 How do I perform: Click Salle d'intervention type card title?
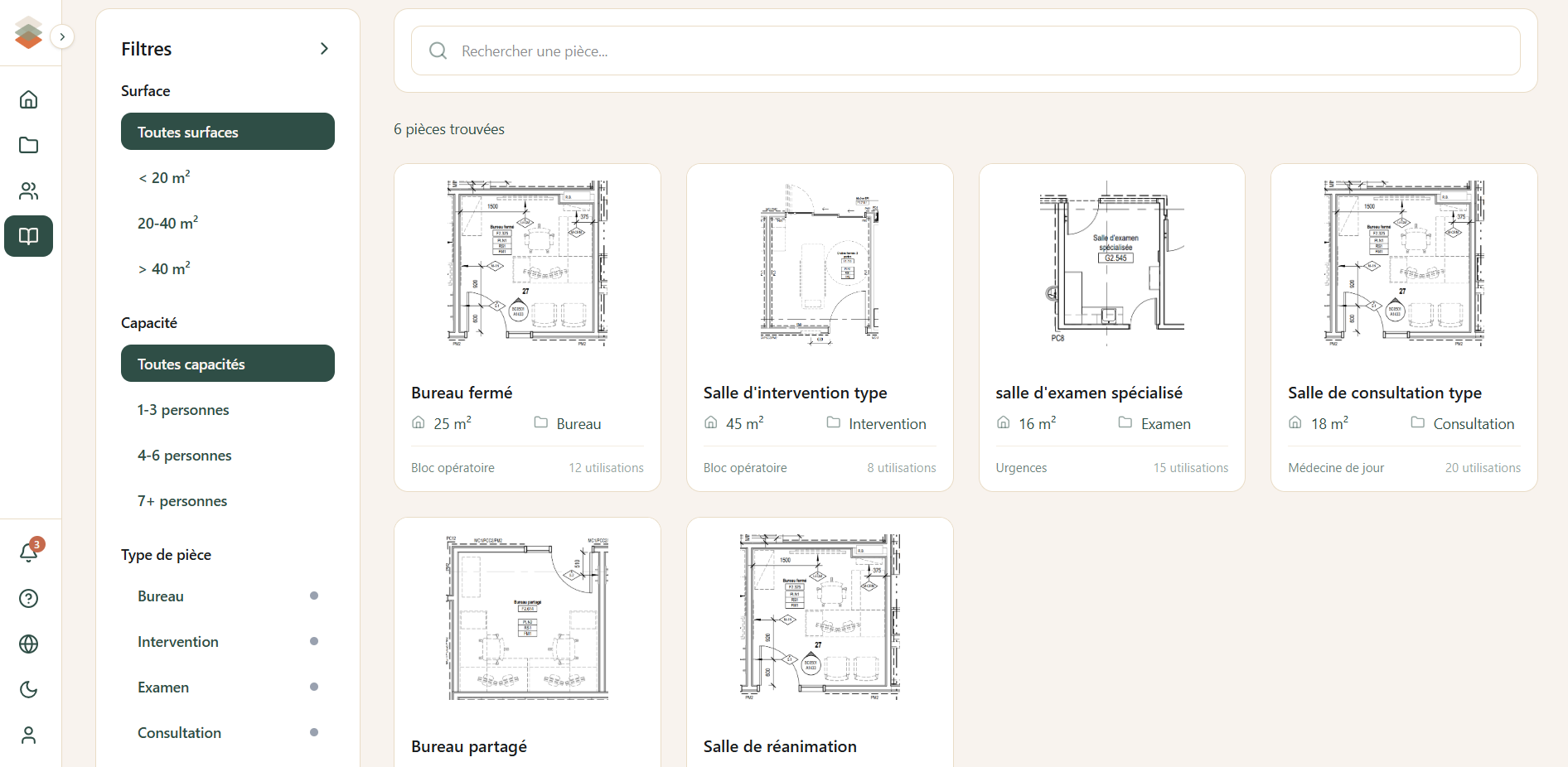pos(795,393)
